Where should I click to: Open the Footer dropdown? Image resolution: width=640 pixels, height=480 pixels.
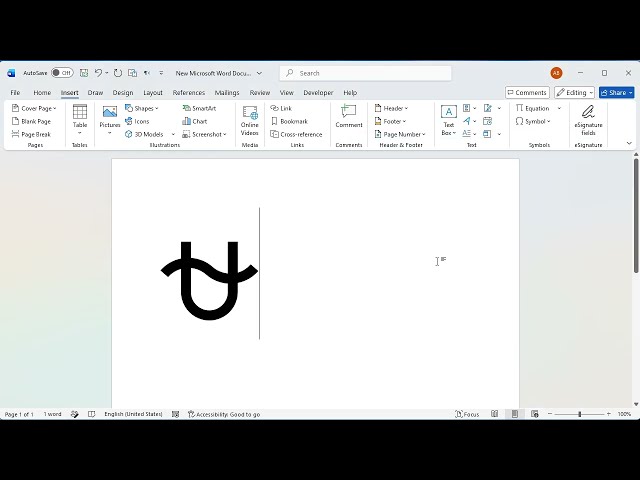pos(390,121)
